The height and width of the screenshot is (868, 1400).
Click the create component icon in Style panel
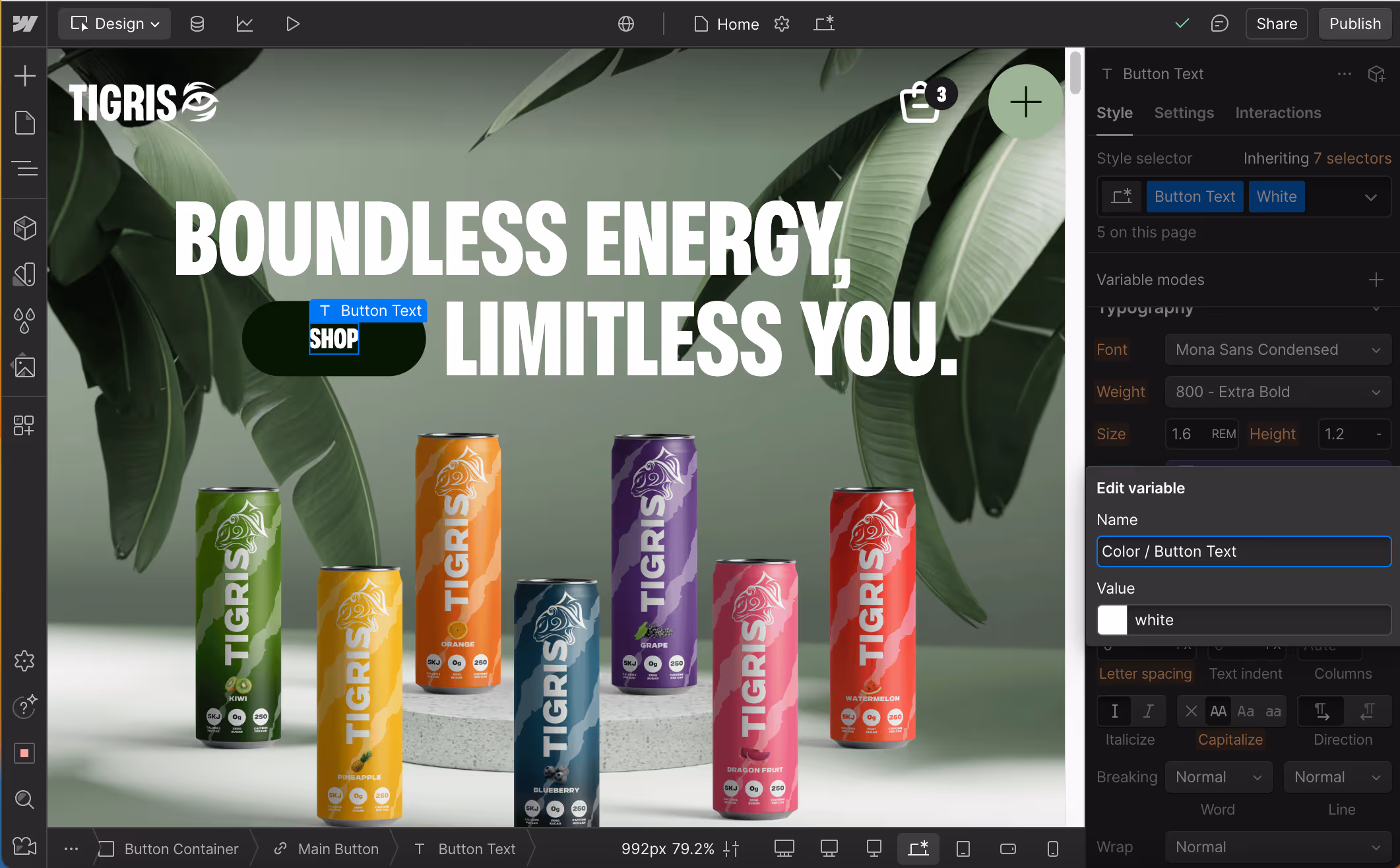coord(1376,74)
